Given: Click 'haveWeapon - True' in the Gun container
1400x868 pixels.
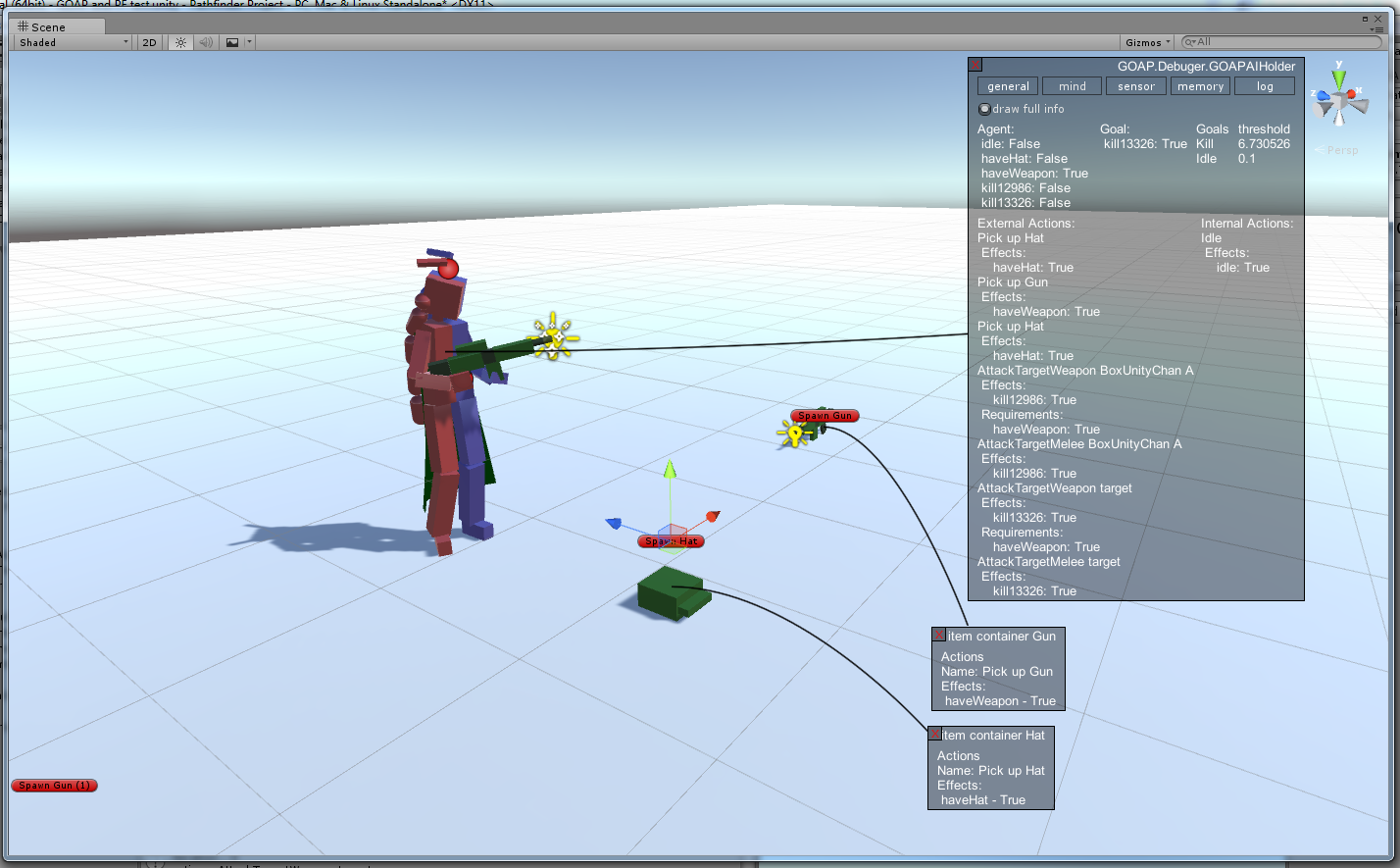Looking at the screenshot, I should (x=1000, y=701).
